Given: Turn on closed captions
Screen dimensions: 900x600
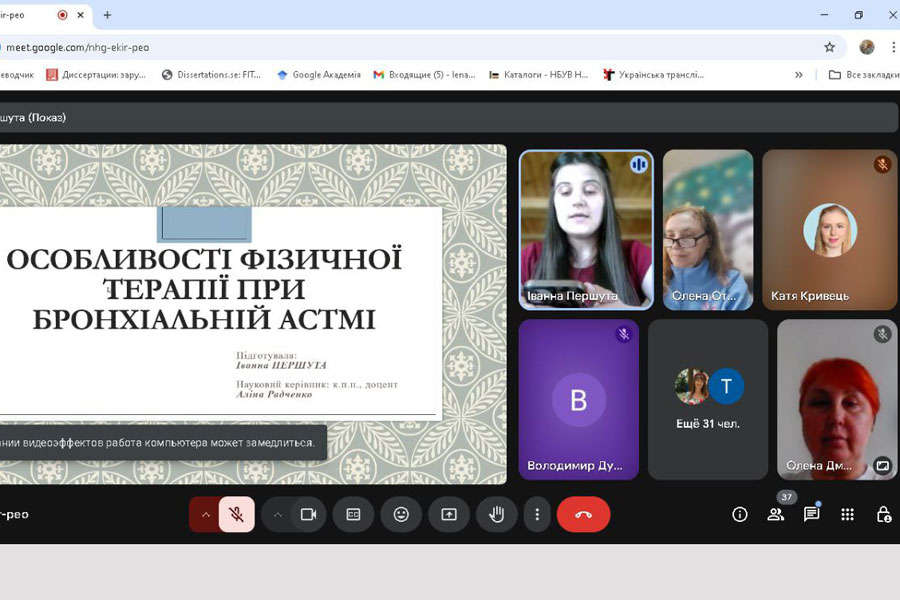Looking at the screenshot, I should pos(353,514).
